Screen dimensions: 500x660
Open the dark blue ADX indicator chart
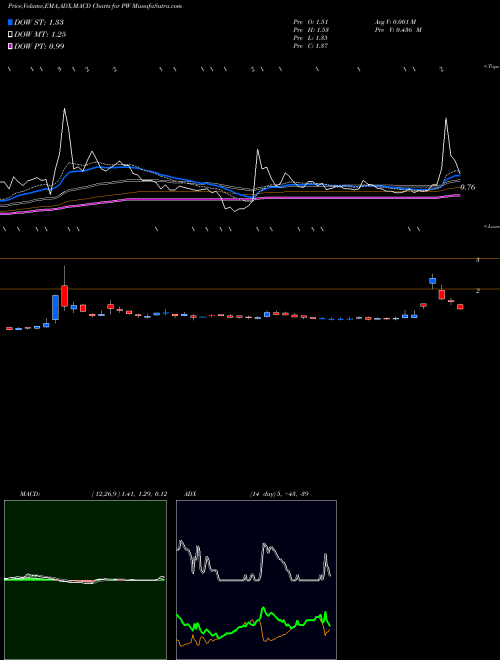256,580
